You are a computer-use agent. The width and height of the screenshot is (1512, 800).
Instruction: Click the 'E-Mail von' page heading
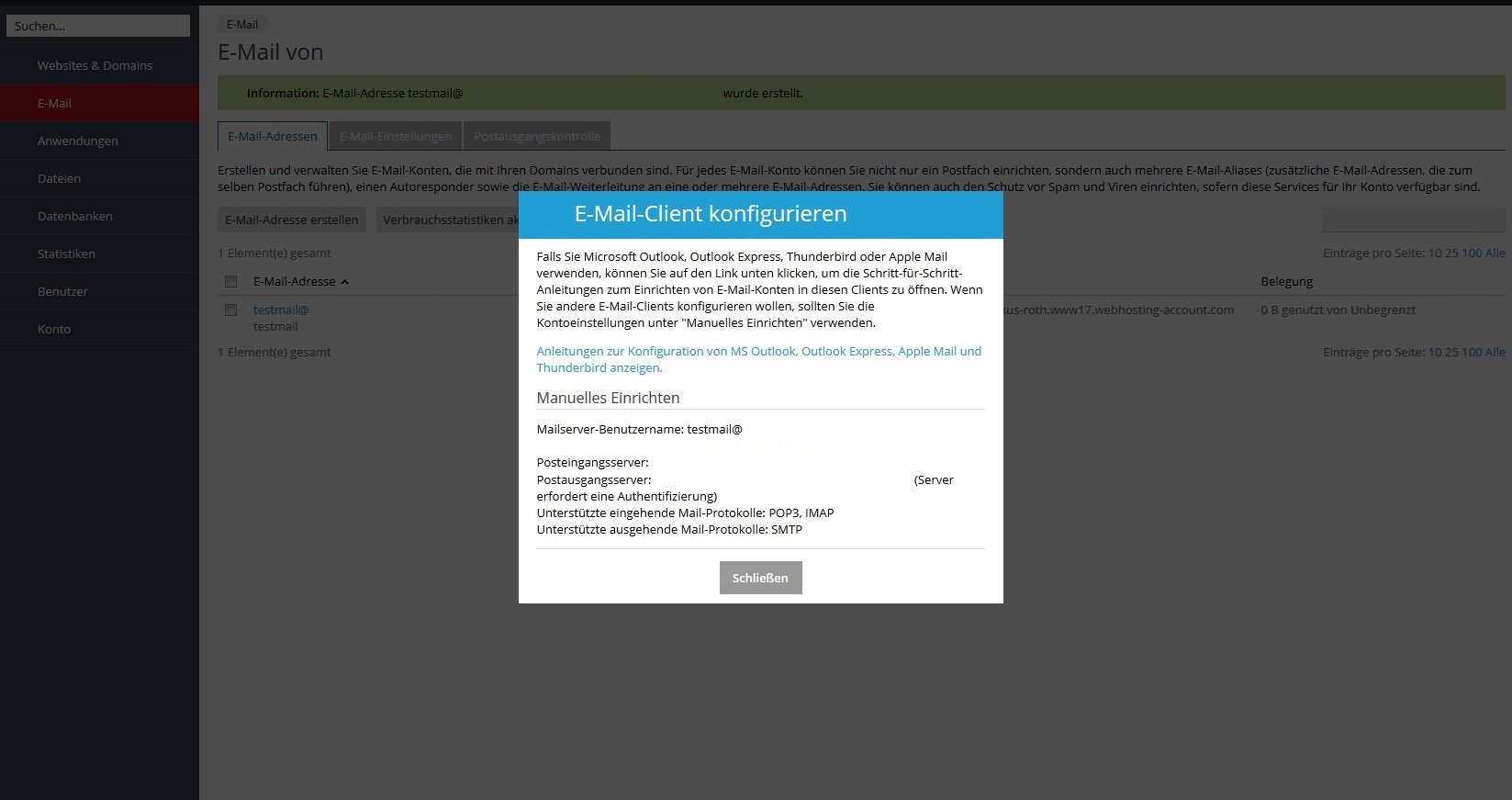click(271, 52)
